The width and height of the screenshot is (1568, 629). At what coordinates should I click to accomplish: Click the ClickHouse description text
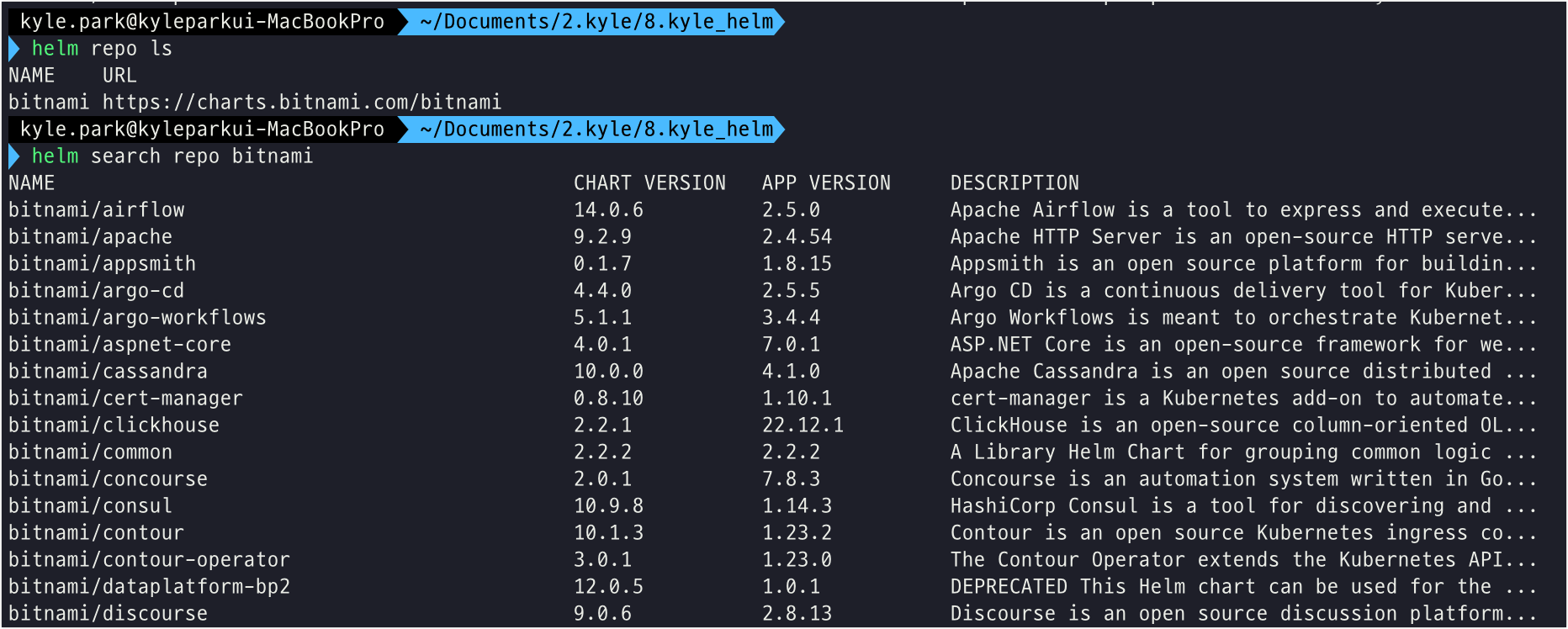click(x=1244, y=425)
